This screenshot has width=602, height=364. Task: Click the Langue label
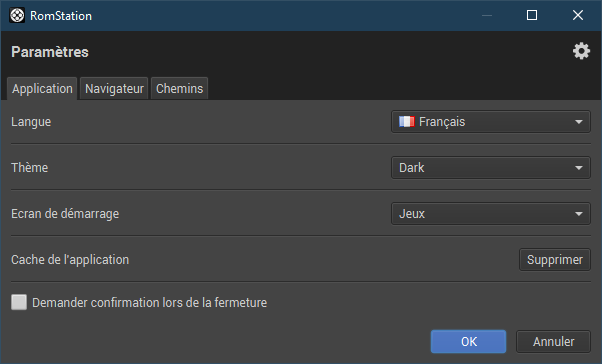[x=31, y=122]
